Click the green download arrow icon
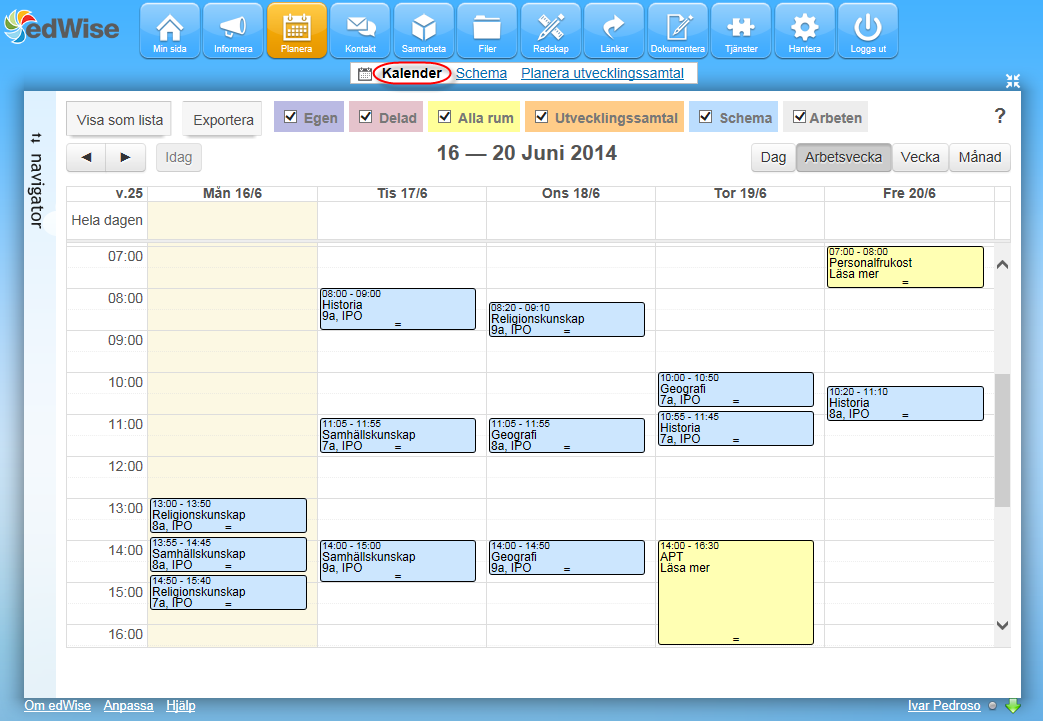 (1012, 706)
